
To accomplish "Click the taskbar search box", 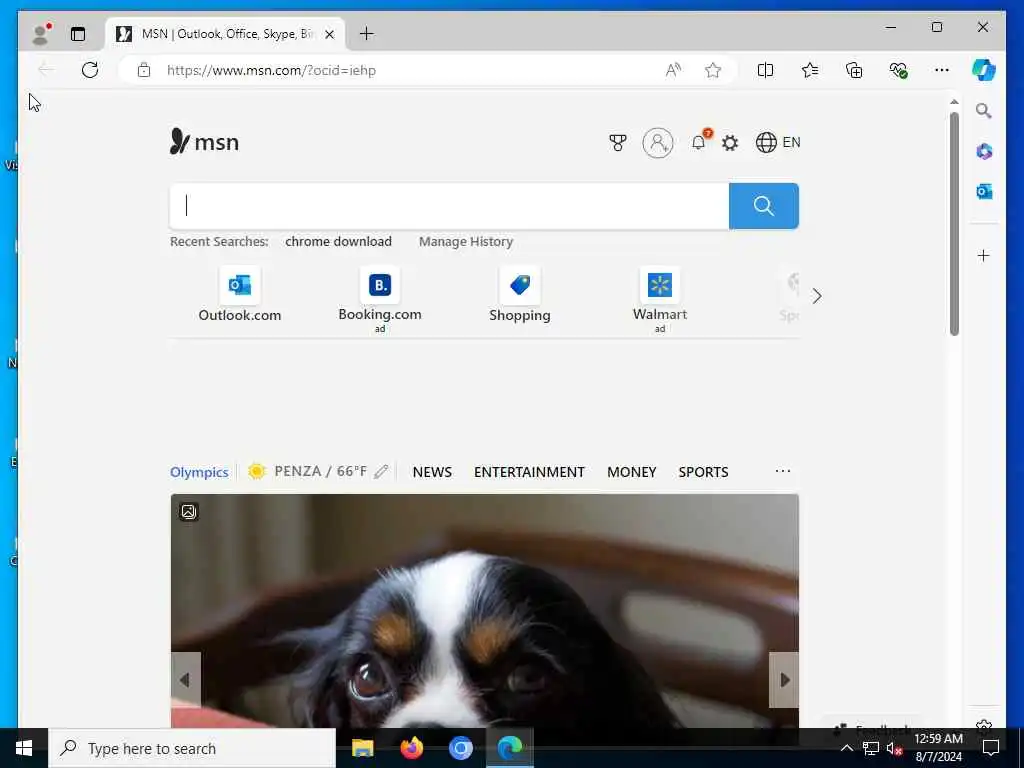I will click(x=192, y=748).
